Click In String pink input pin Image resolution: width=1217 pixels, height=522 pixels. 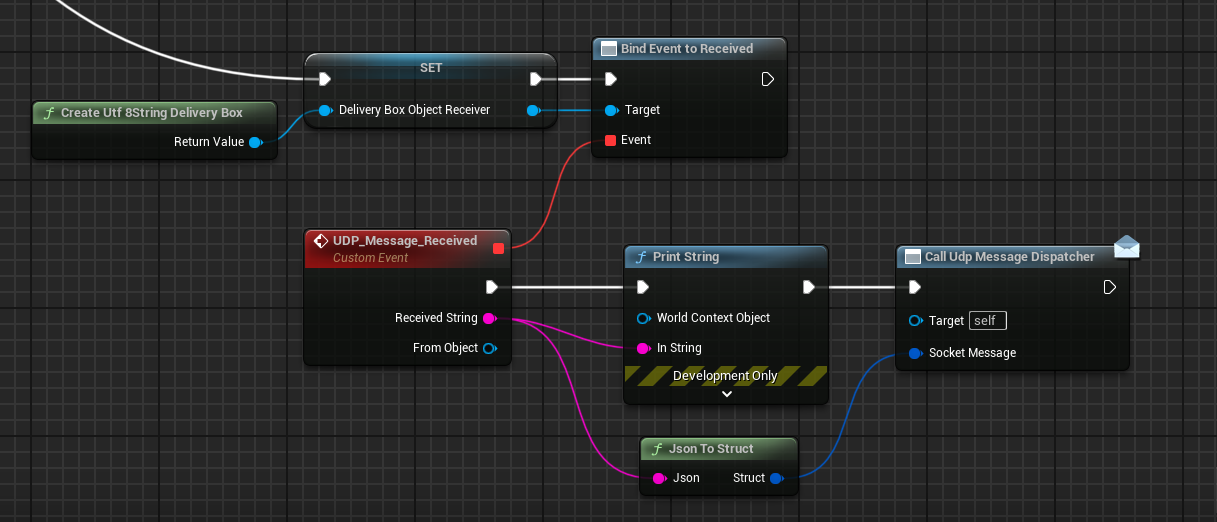coord(643,348)
